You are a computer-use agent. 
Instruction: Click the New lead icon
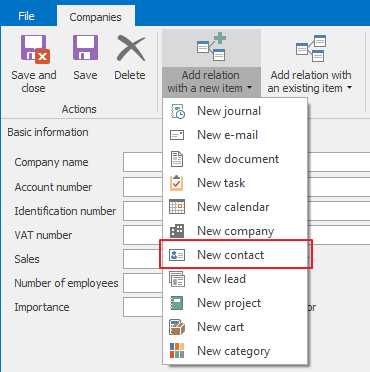point(177,279)
